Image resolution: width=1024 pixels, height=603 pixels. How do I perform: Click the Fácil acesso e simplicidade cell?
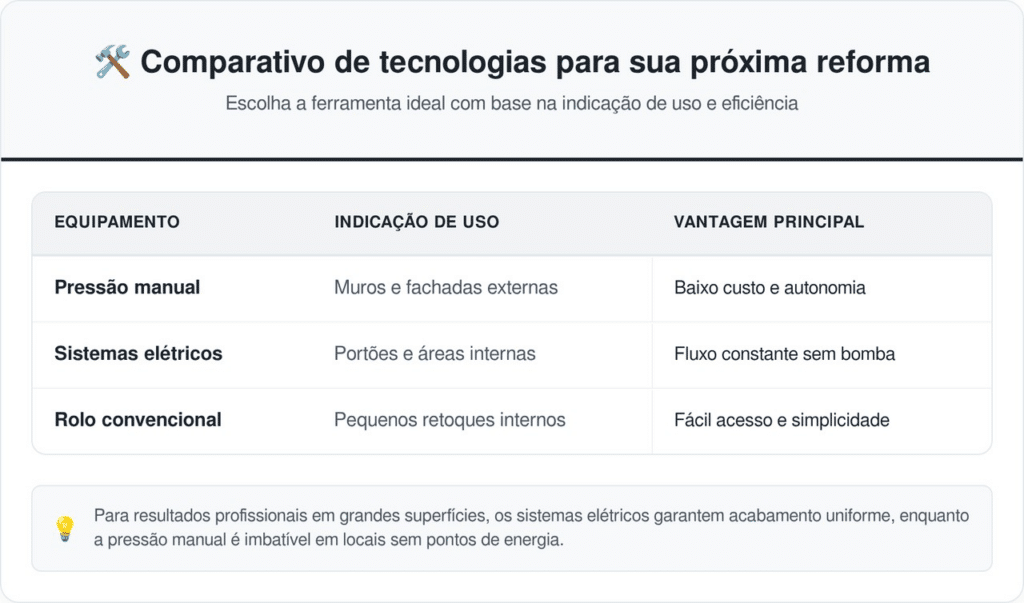tap(782, 420)
